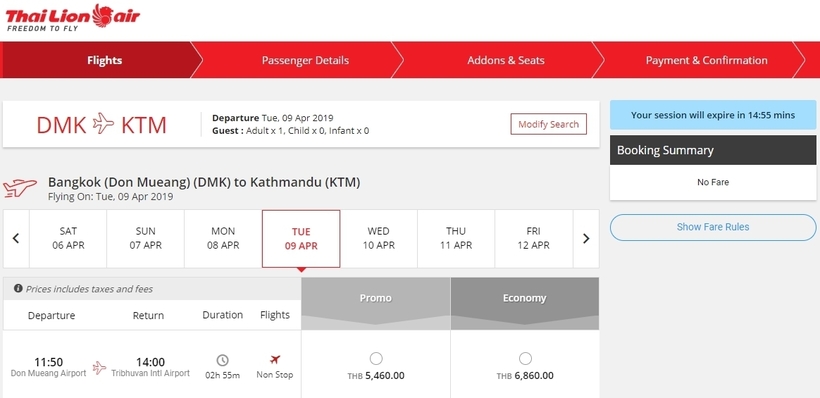This screenshot has width=820, height=398.
Task: Select the Promo fare THB 5,460.00 radio
Action: coord(376,358)
